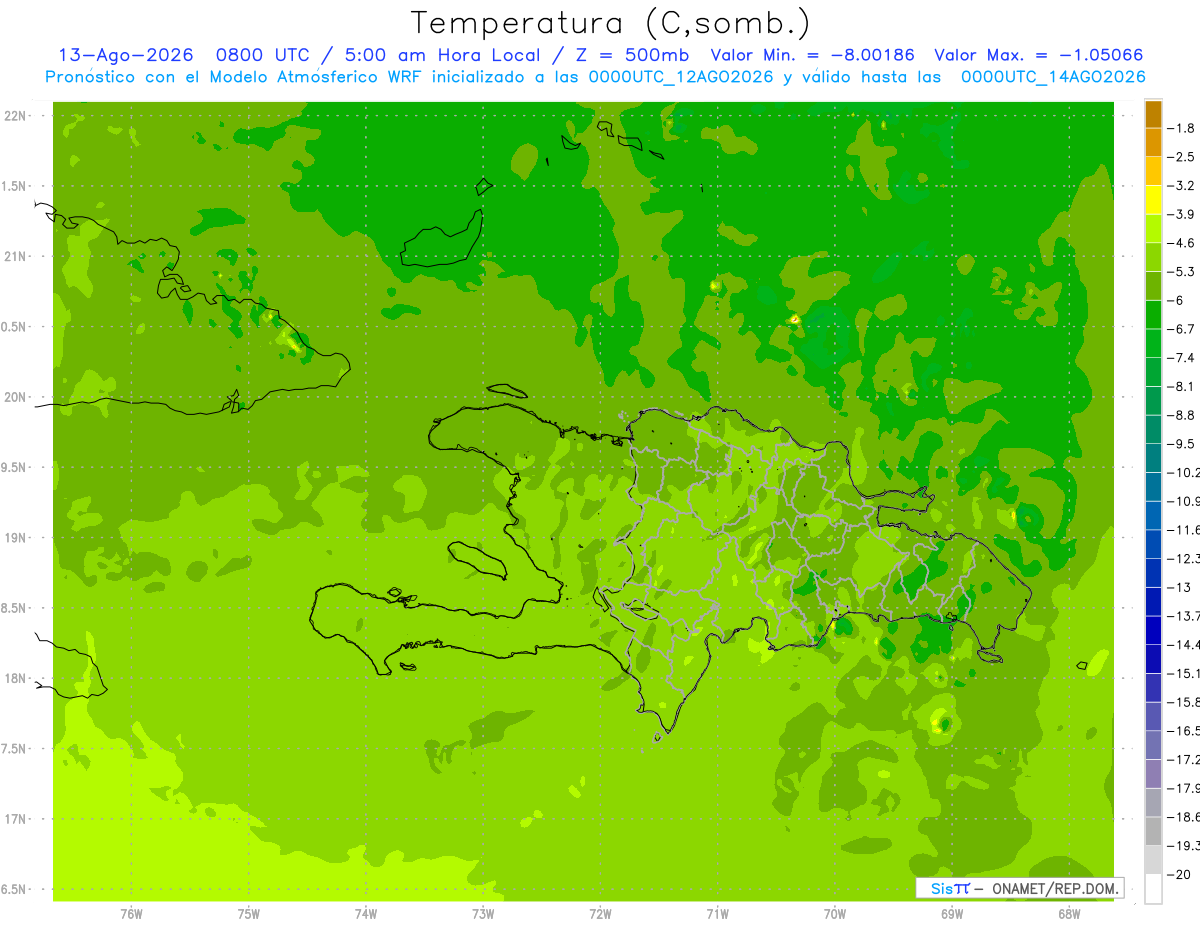
Task: Click the '18N' latitude axis label
Action: (x=14, y=679)
